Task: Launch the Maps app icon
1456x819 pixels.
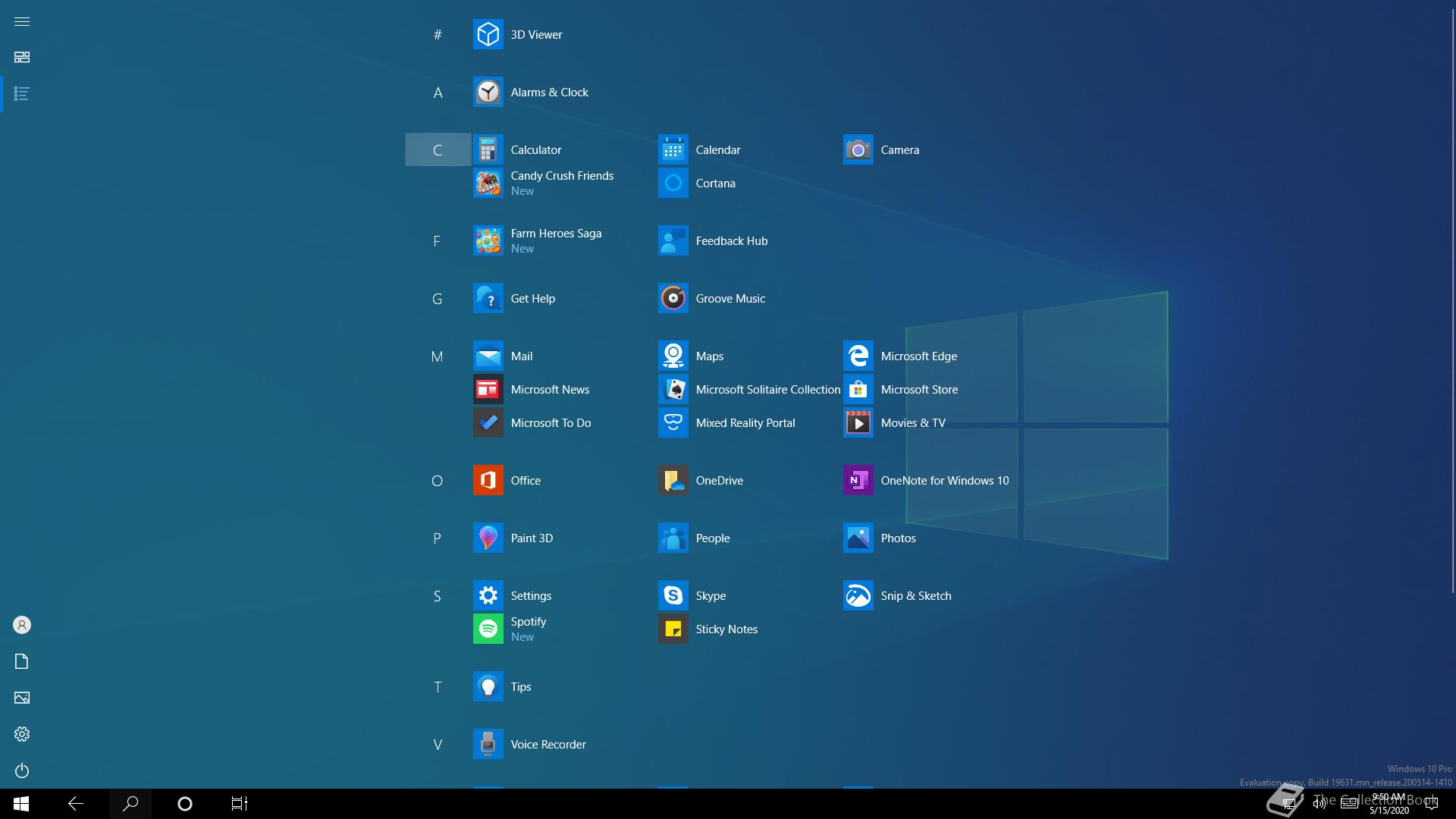Action: click(673, 356)
